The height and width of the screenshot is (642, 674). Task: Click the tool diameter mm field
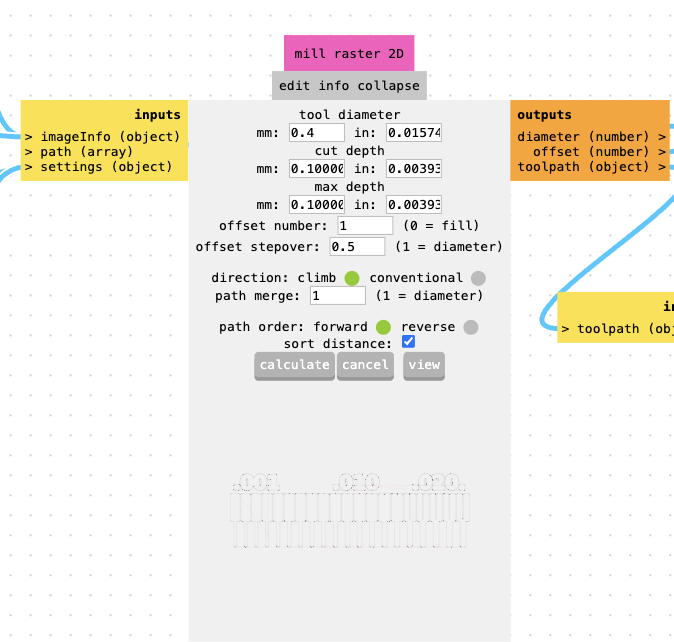tap(316, 133)
